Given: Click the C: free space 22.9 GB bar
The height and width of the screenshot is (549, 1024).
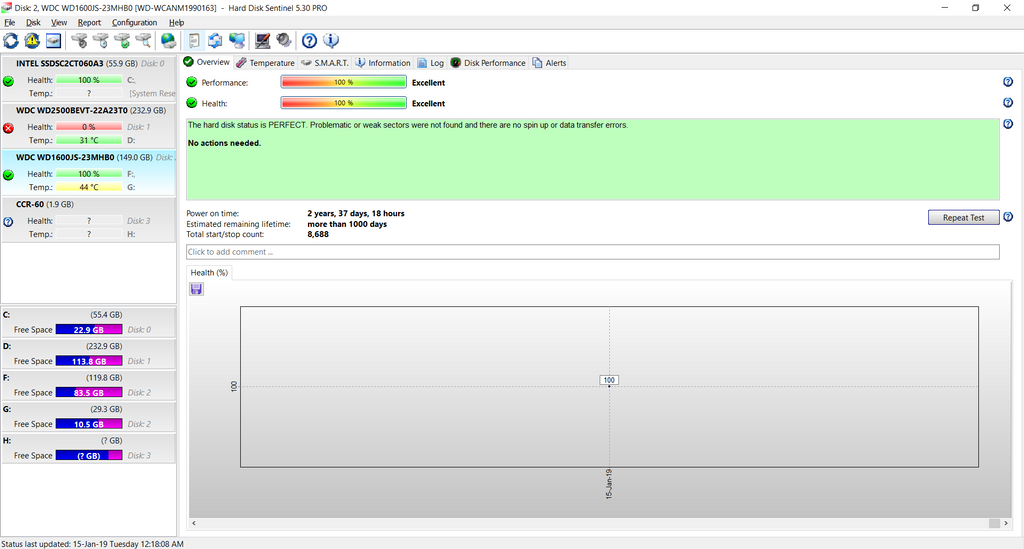Looking at the screenshot, I should click(x=89, y=330).
